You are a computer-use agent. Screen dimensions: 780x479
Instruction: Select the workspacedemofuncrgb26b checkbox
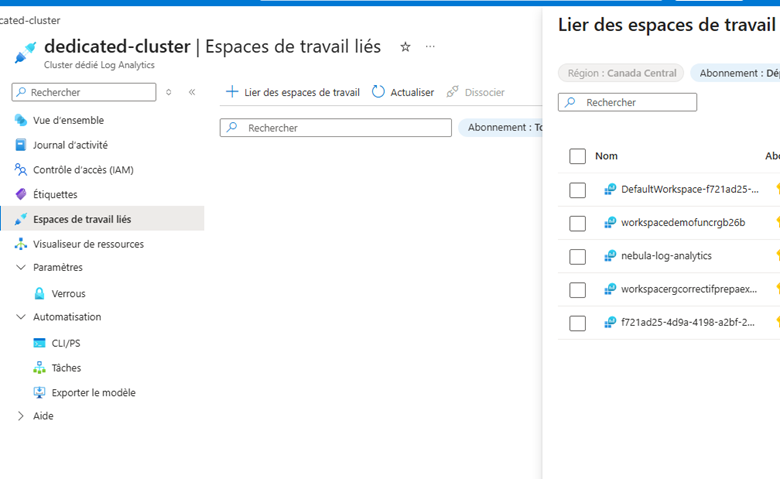[x=577, y=223]
